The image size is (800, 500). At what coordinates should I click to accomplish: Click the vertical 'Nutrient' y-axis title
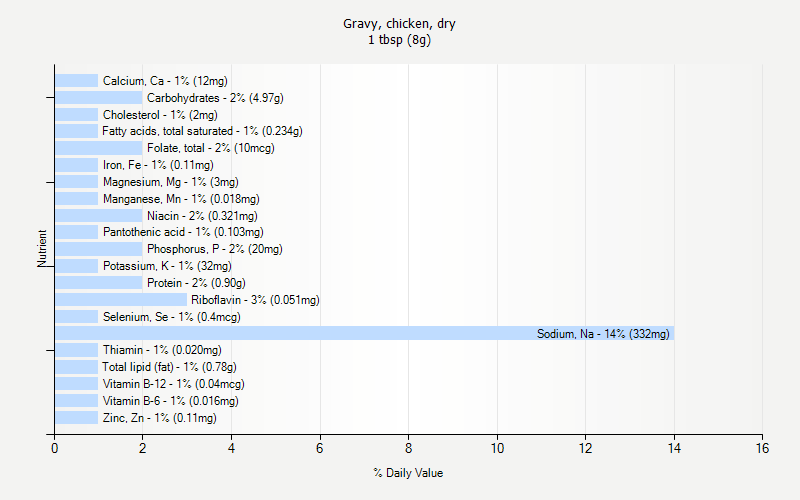point(42,248)
